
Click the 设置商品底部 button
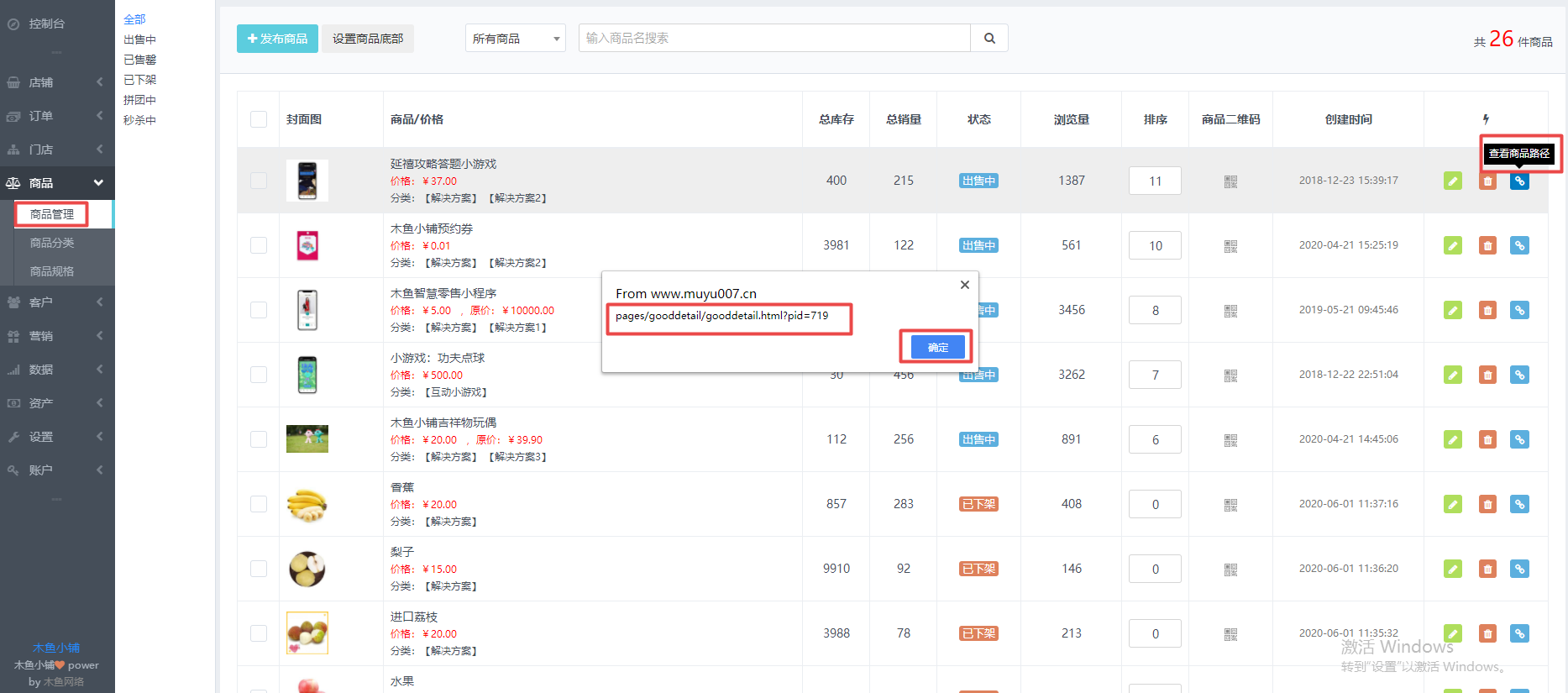coord(368,39)
